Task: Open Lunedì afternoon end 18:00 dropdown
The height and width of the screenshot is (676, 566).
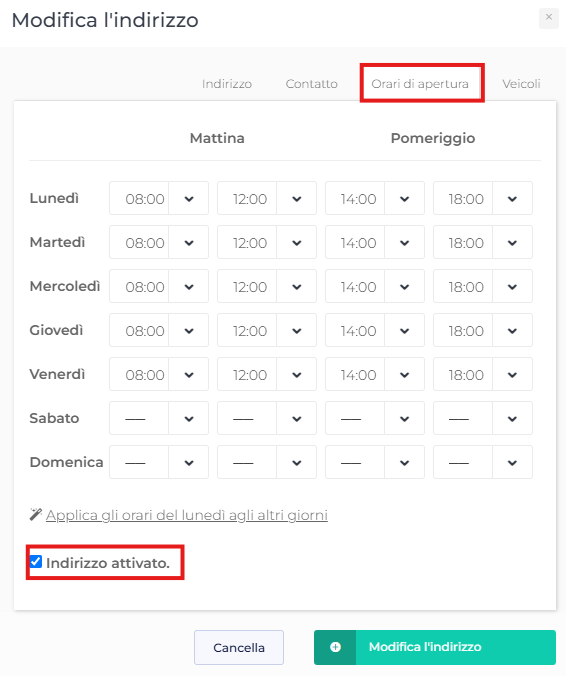Action: pos(483,198)
